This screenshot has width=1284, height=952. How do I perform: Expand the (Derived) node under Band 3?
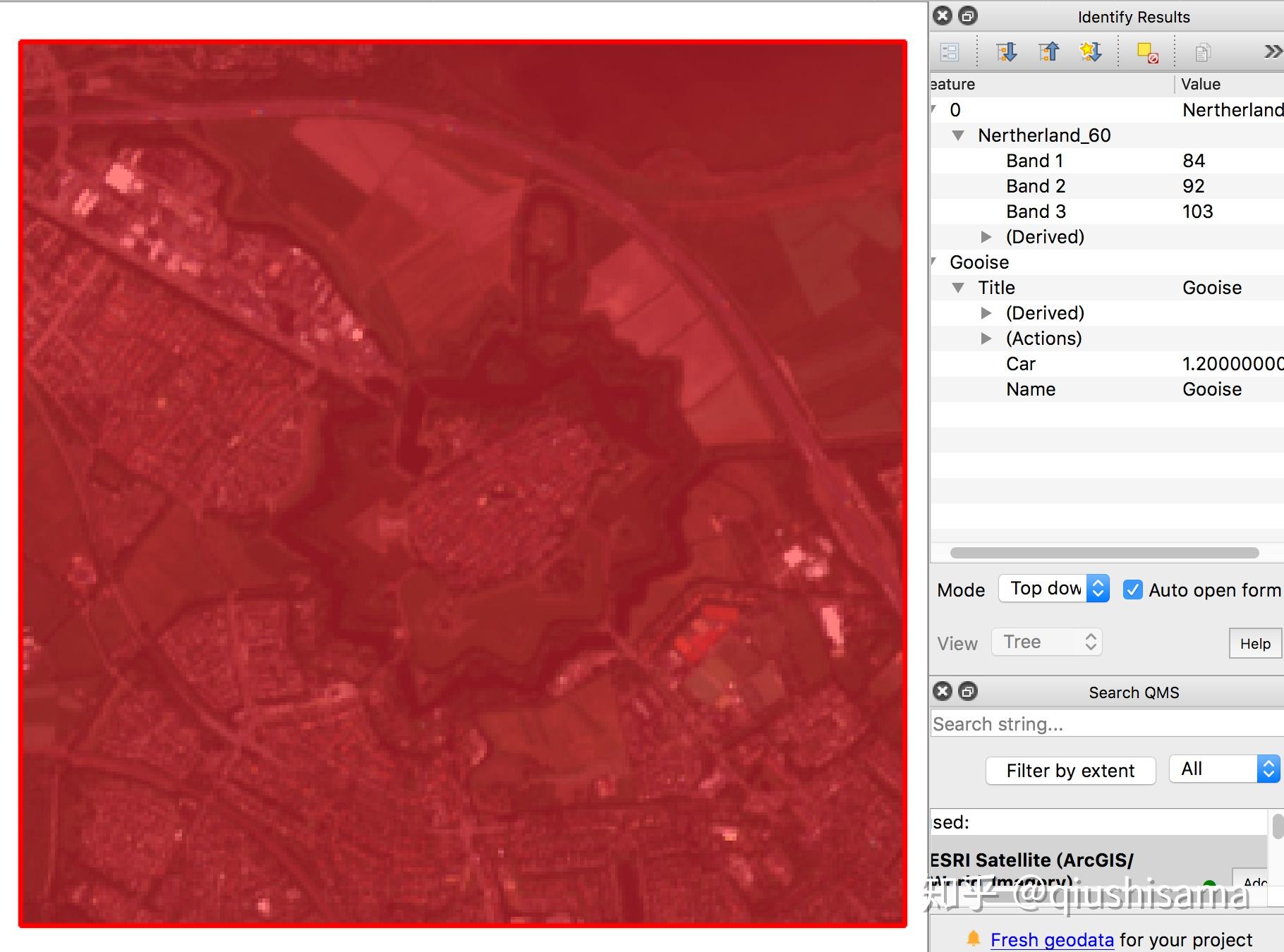coord(986,237)
